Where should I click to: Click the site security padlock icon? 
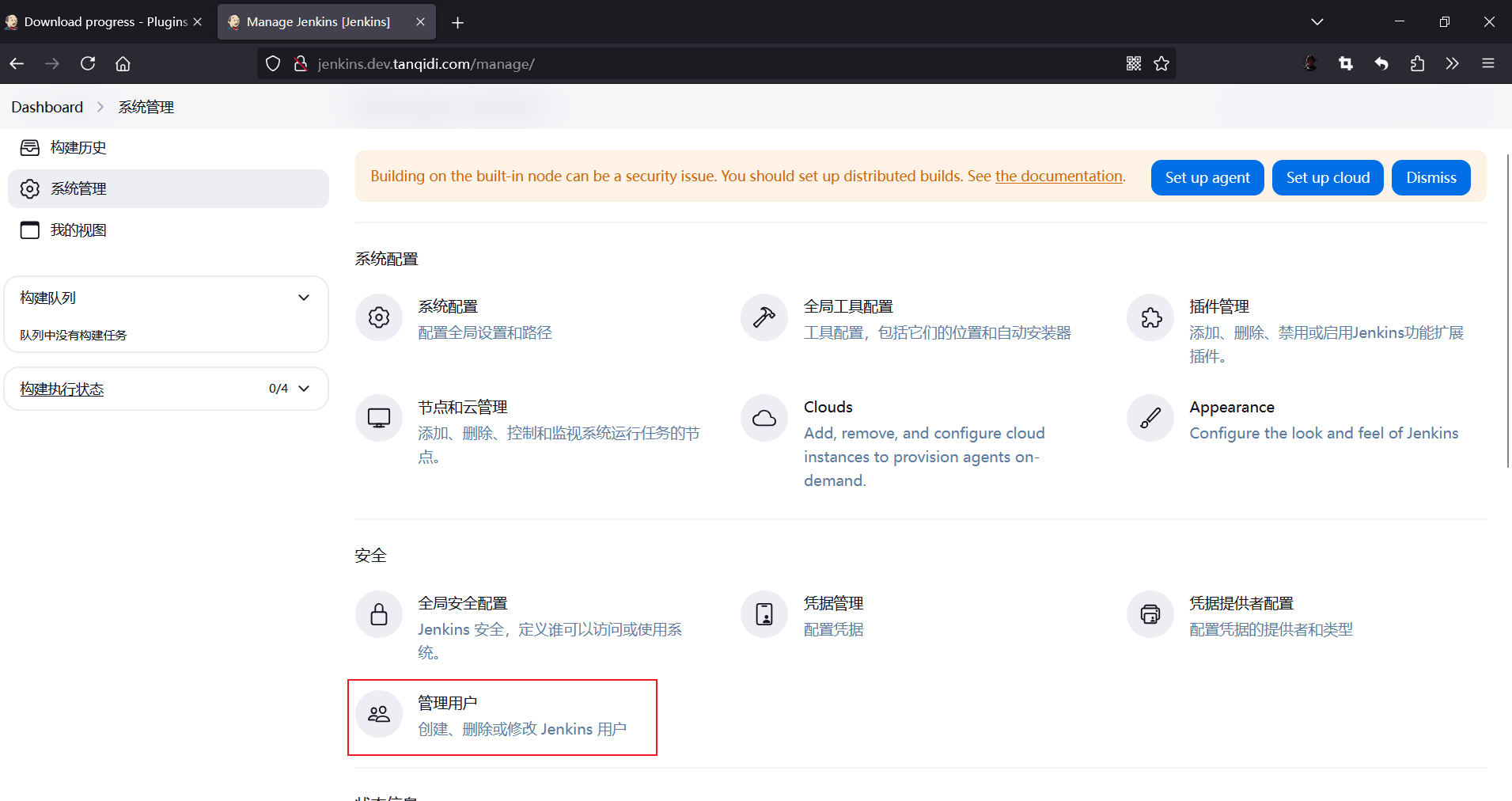tap(301, 63)
